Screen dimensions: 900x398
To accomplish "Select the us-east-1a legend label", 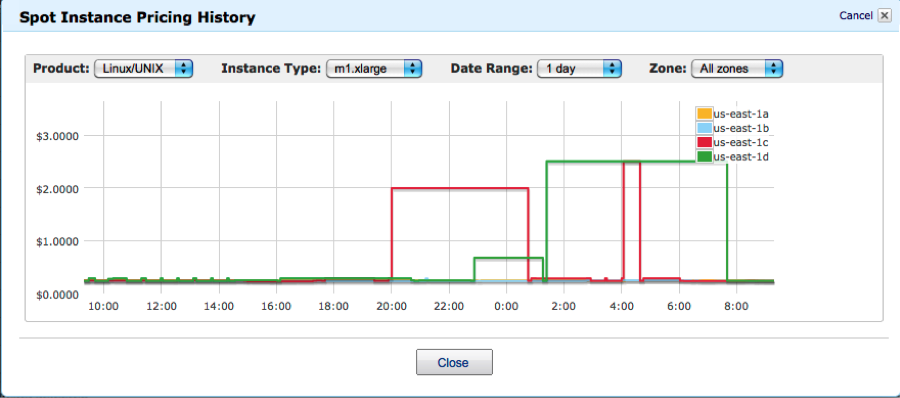I will (740, 114).
